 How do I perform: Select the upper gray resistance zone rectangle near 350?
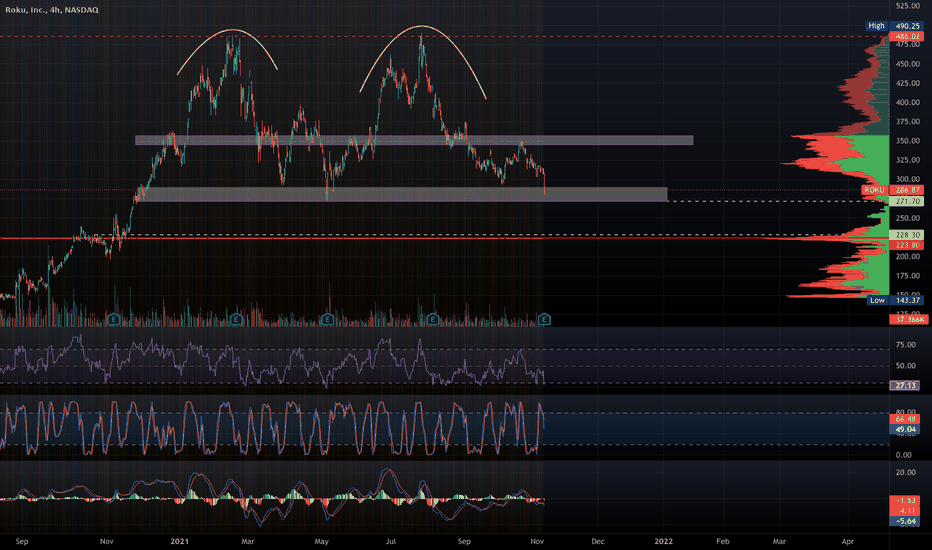point(414,140)
